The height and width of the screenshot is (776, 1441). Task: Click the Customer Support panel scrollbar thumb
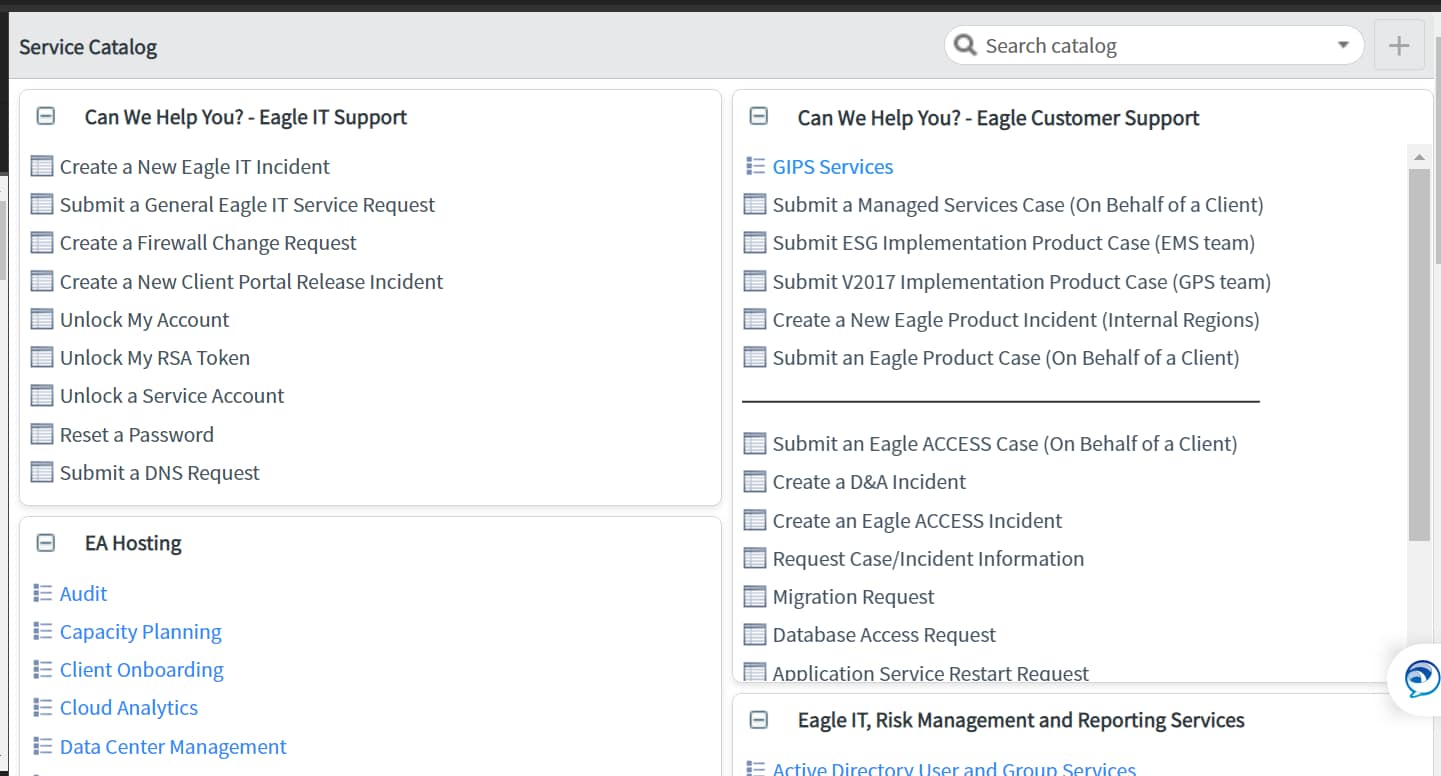click(1419, 354)
